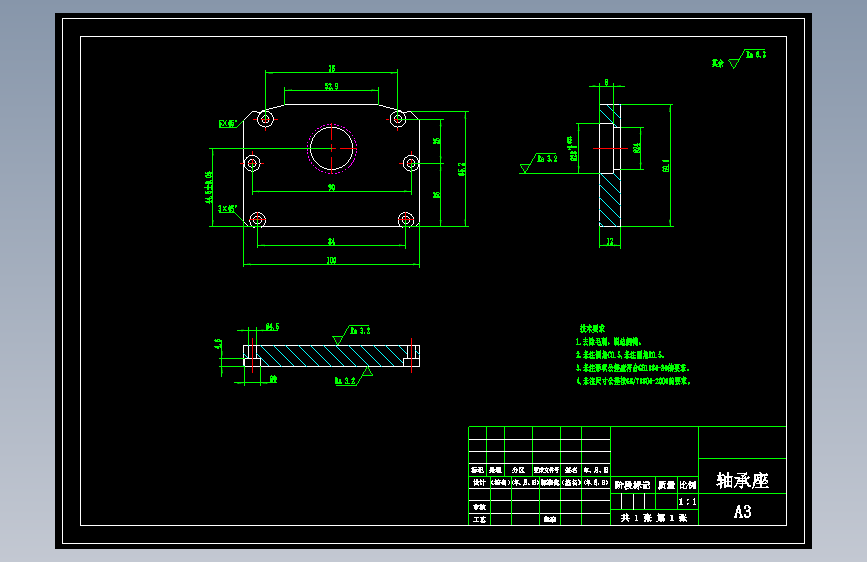Click technical requirement line 4

633,381
